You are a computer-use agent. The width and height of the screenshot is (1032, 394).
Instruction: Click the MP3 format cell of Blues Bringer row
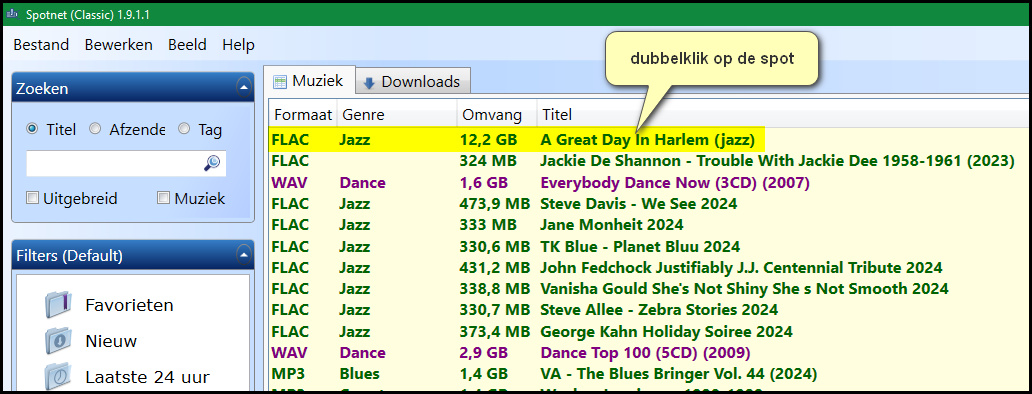[x=287, y=374]
